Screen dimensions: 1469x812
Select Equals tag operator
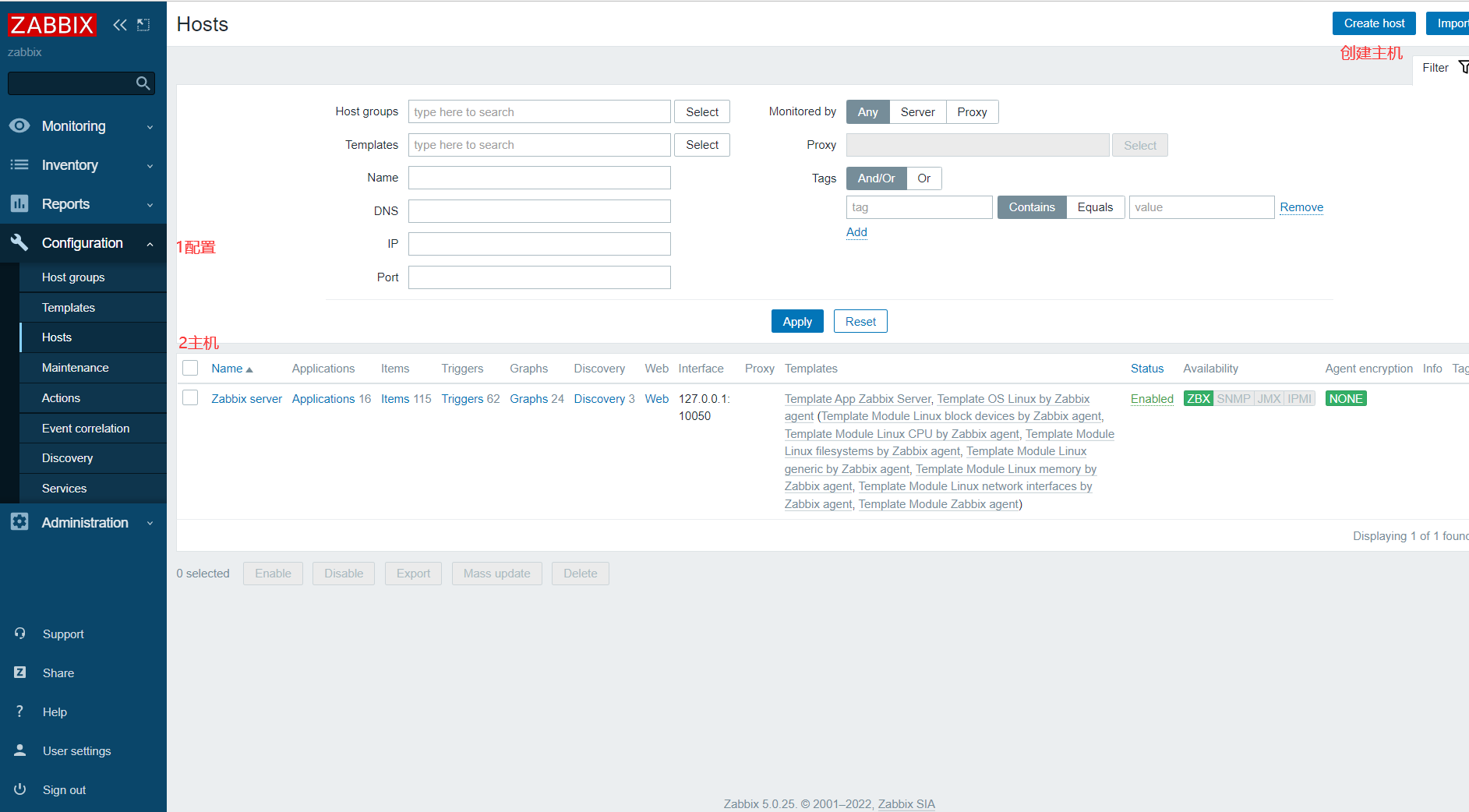[1096, 207]
